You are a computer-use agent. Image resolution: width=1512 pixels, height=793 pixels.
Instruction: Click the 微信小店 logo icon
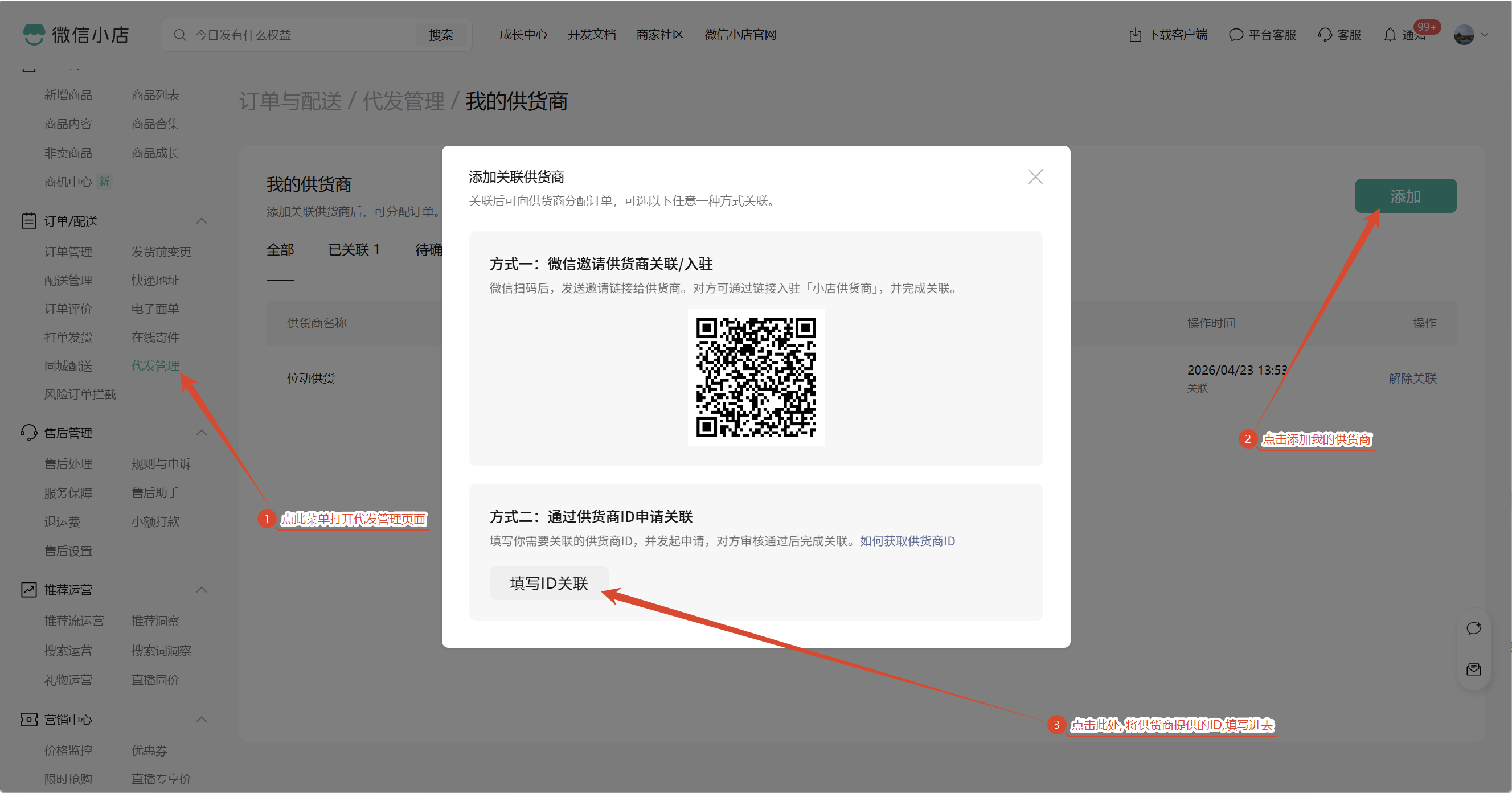(x=34, y=35)
